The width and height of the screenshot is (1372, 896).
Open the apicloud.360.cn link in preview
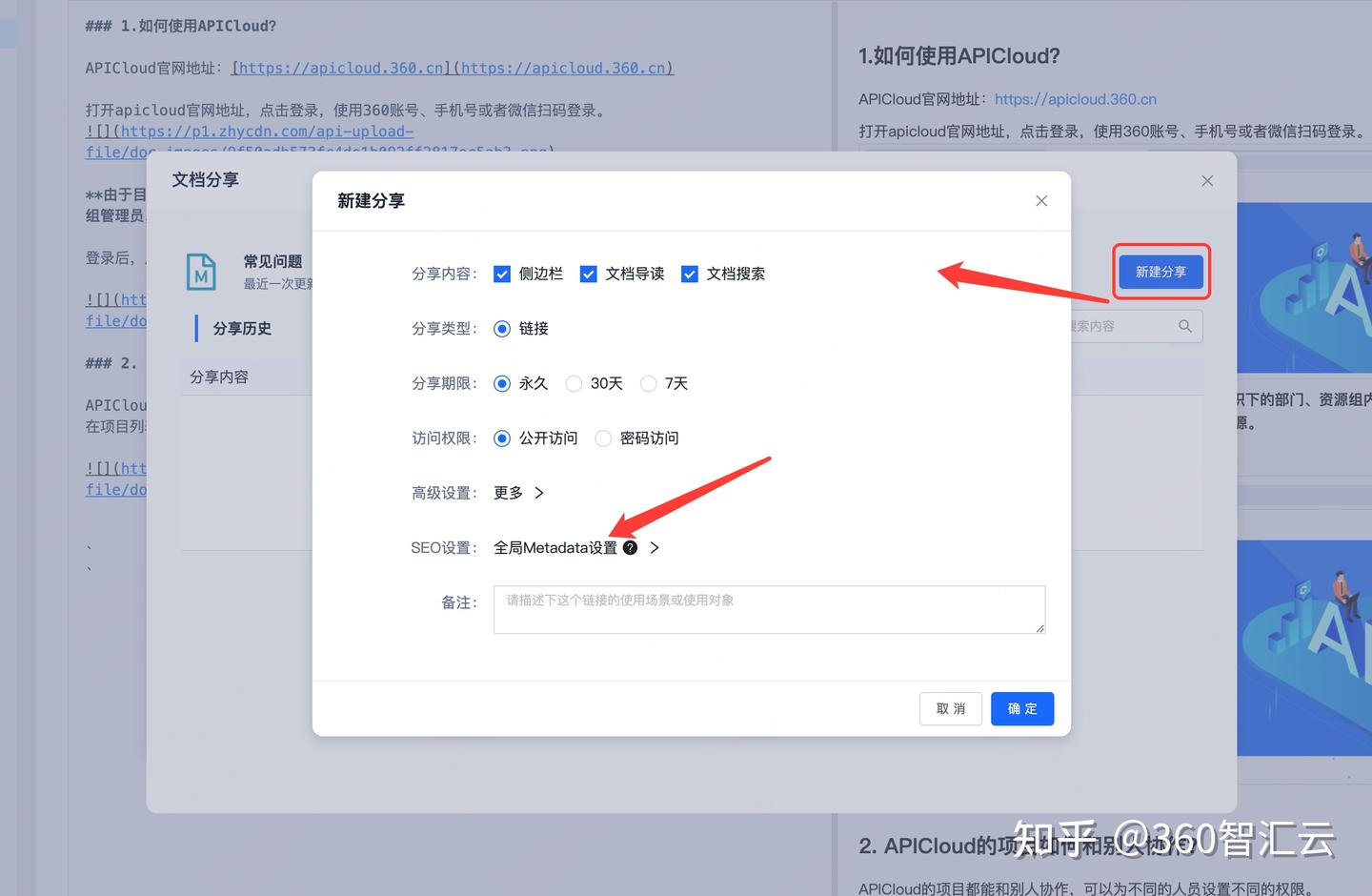[1075, 99]
